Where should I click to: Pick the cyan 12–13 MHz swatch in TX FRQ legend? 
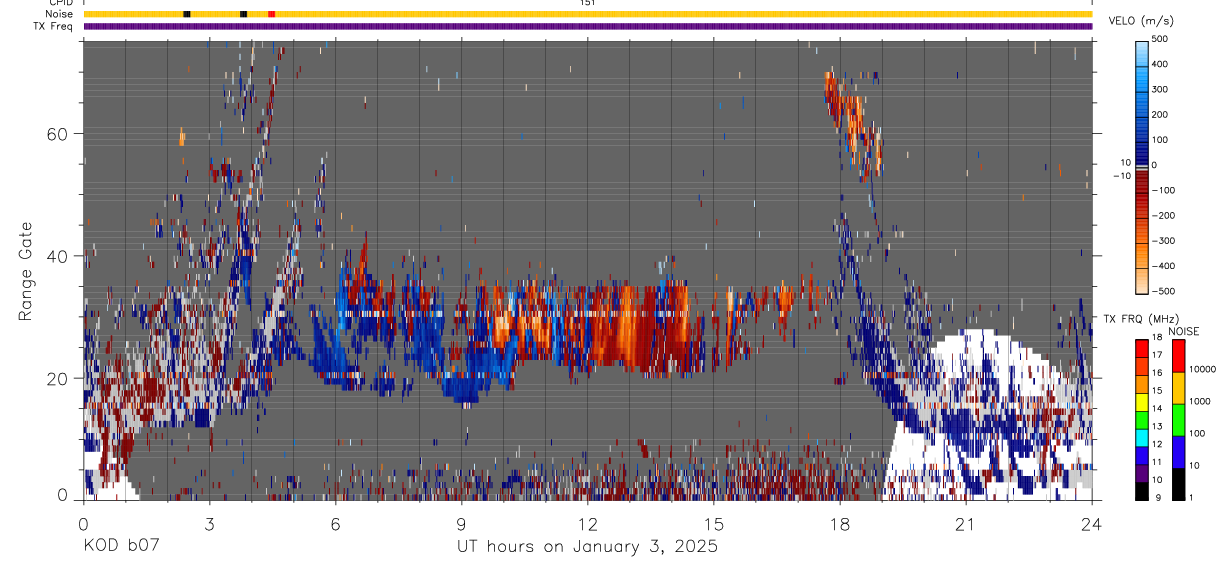coord(1142,438)
